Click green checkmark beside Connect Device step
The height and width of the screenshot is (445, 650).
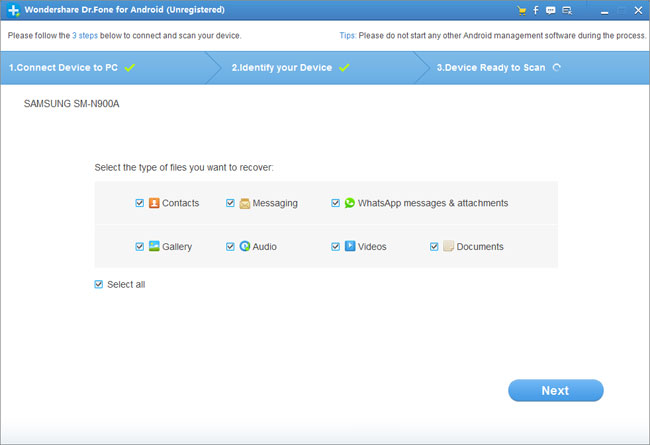point(130,68)
